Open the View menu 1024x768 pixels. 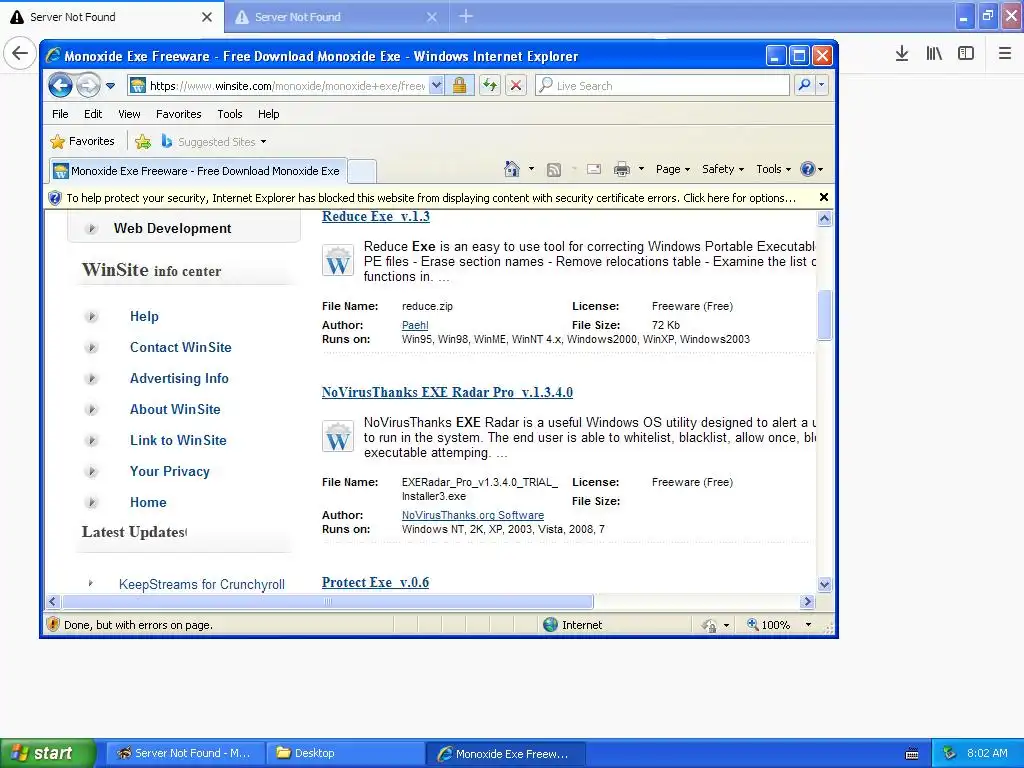coord(129,114)
